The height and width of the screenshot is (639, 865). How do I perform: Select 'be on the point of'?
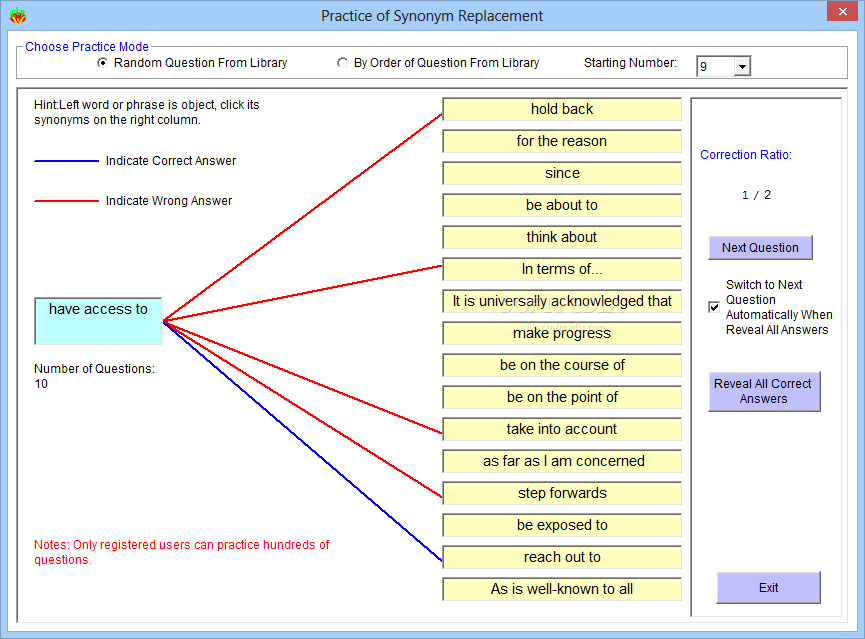562,397
